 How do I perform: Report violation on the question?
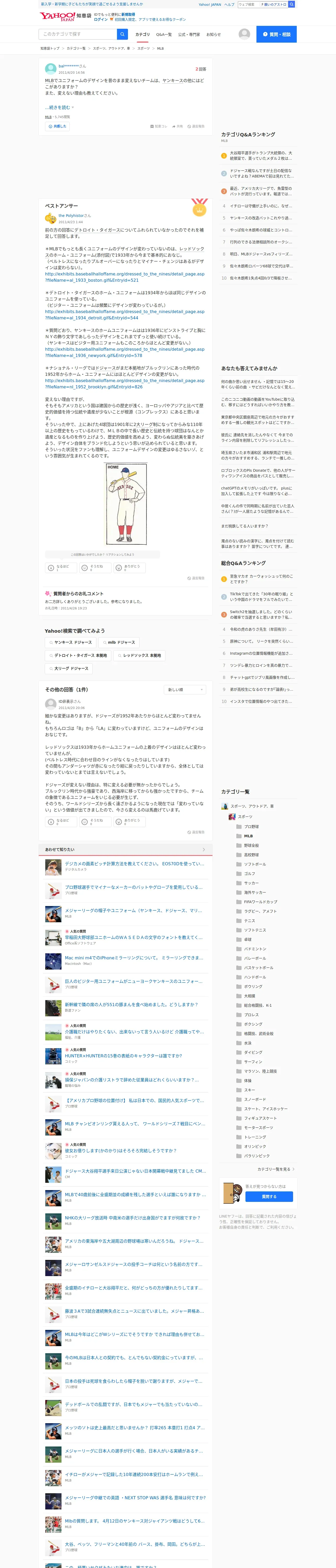coord(196,126)
